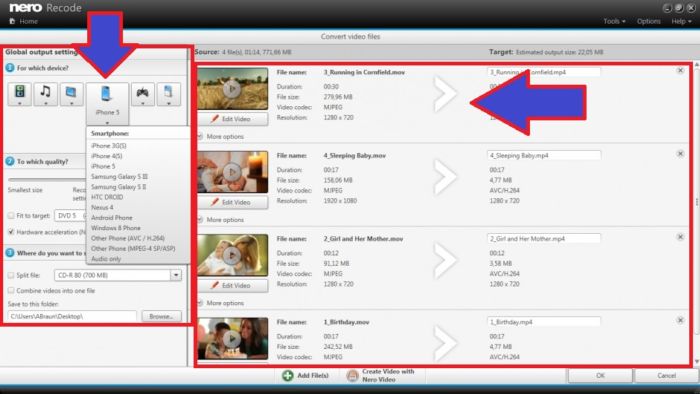This screenshot has width=700, height=394.
Task: Click the green Add File(s) plus icon
Action: (288, 376)
